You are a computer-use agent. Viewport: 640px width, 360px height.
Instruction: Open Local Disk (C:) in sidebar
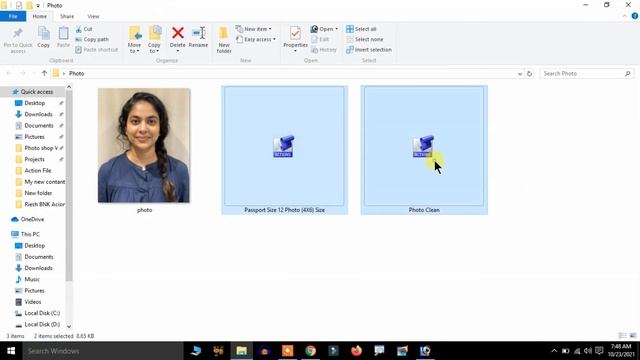(42, 313)
